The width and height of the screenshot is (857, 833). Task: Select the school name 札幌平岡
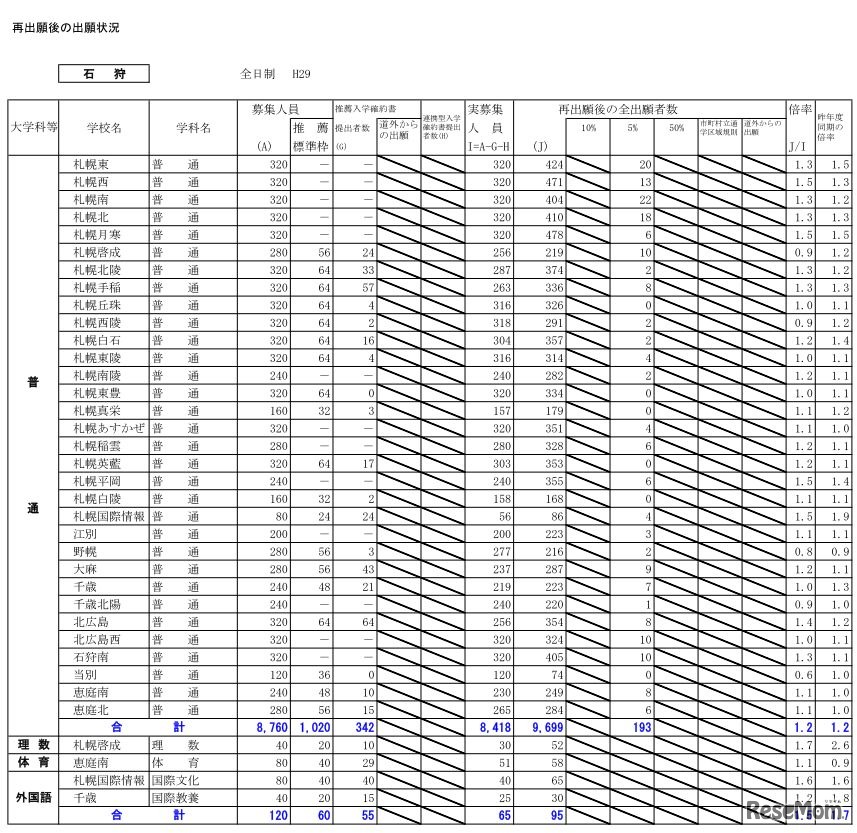pos(97,481)
